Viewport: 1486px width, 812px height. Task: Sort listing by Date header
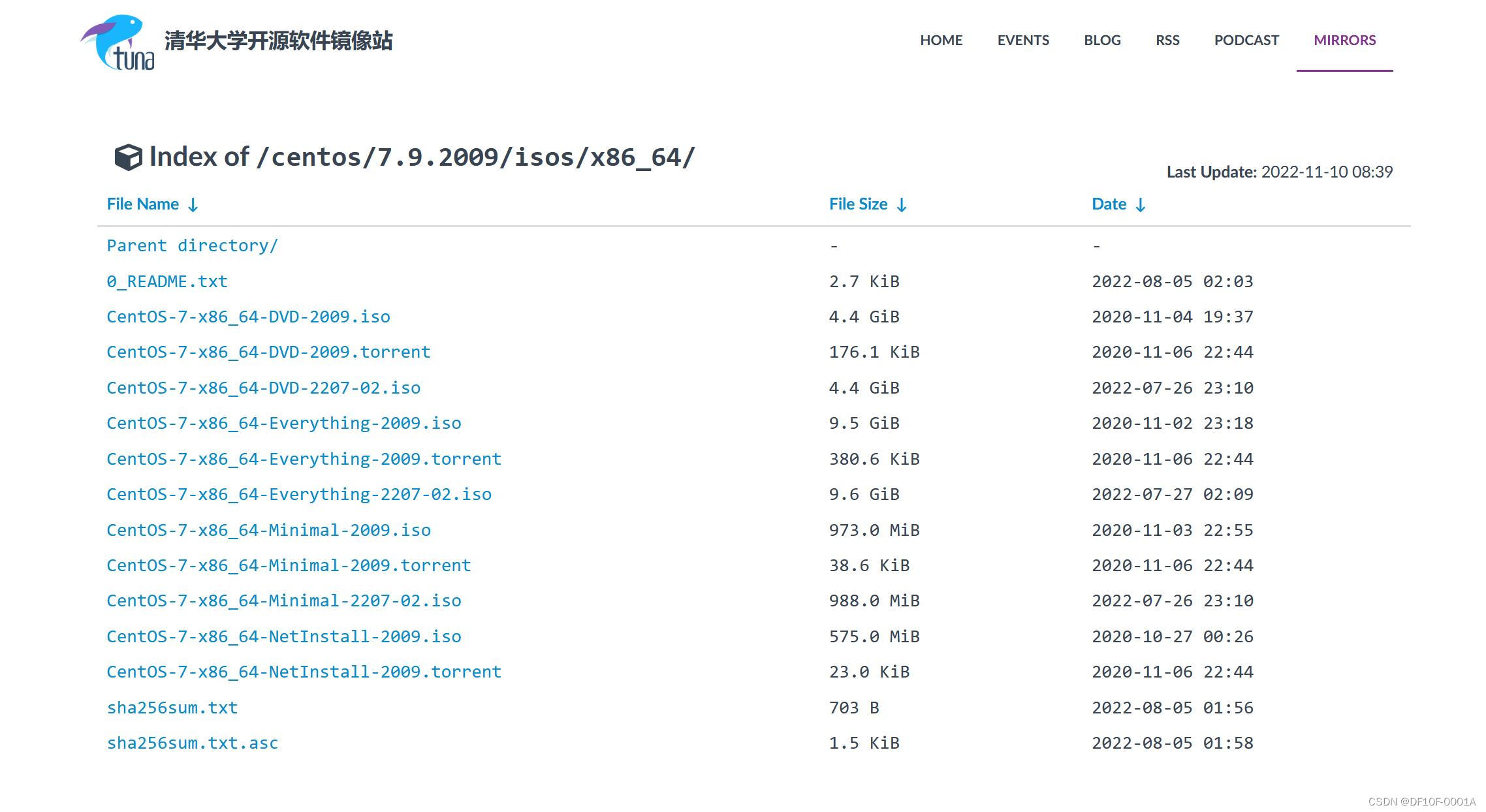pos(1109,204)
